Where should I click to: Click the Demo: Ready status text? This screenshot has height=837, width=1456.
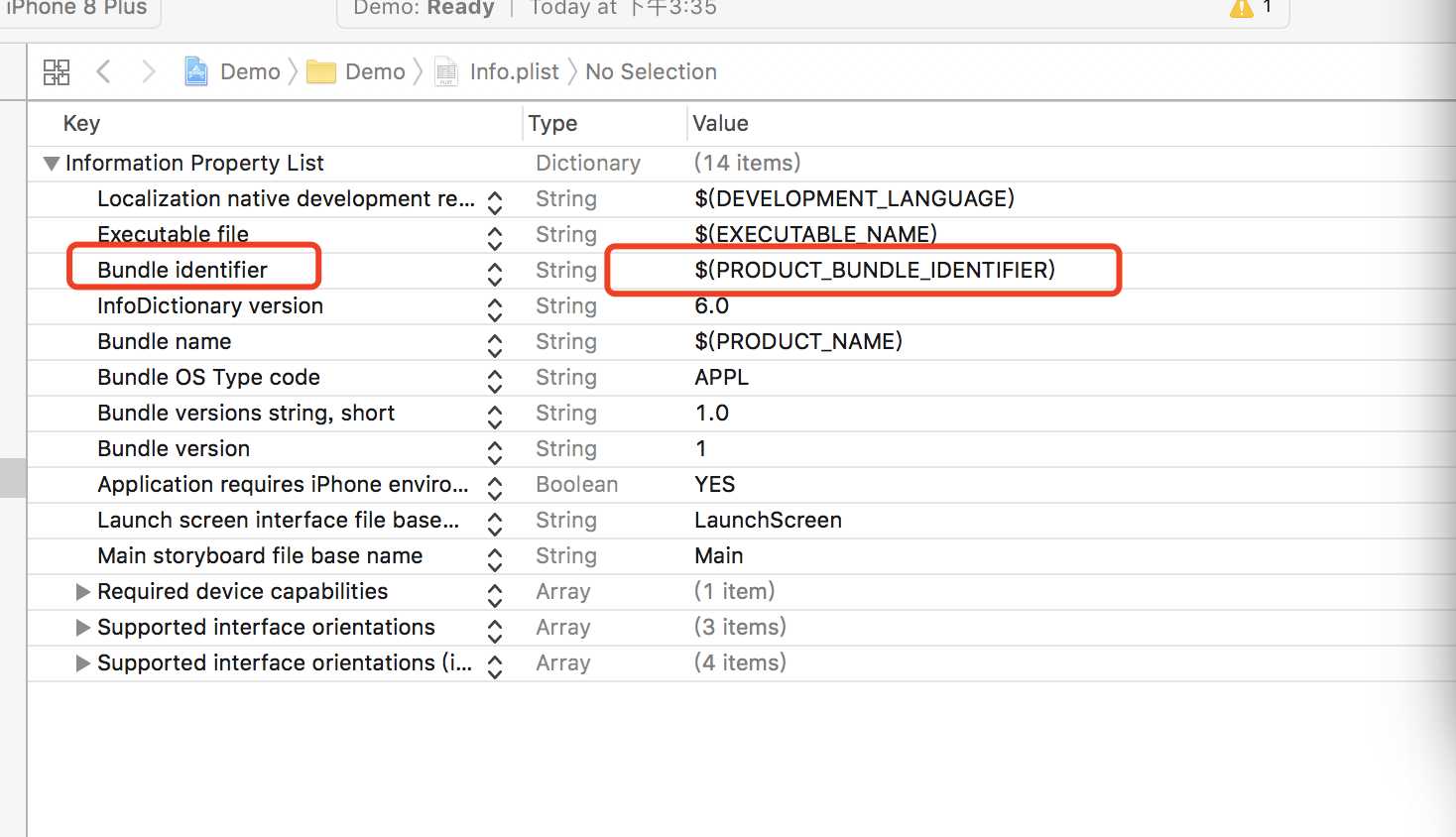tap(424, 8)
